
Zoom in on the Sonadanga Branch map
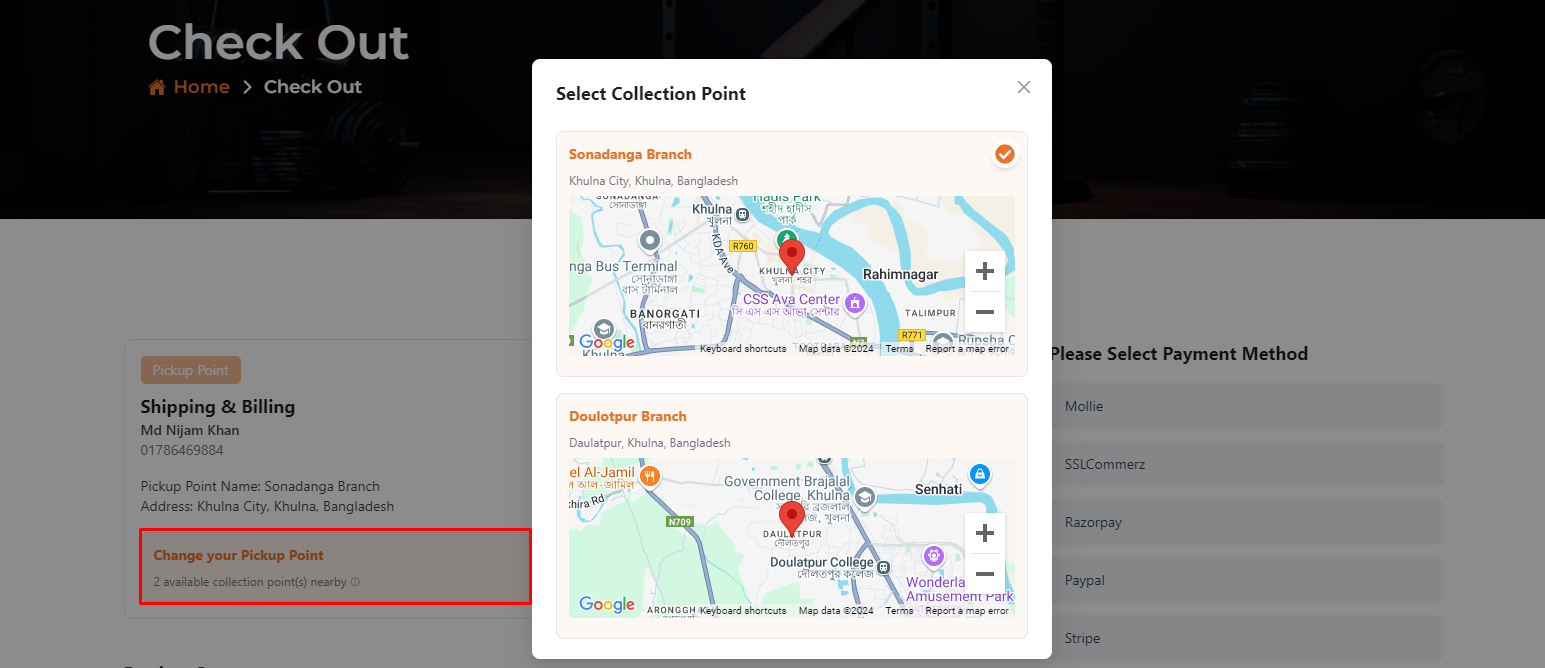pyautogui.click(x=984, y=271)
